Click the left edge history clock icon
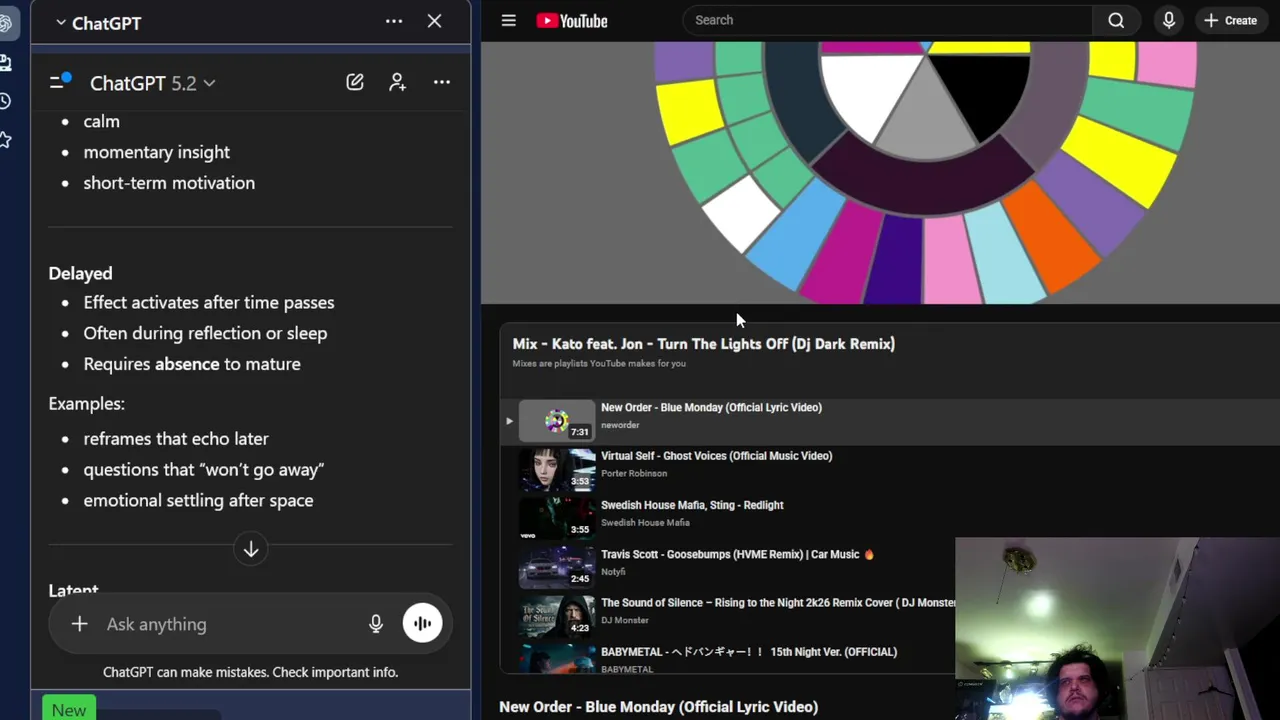 (x=5, y=101)
